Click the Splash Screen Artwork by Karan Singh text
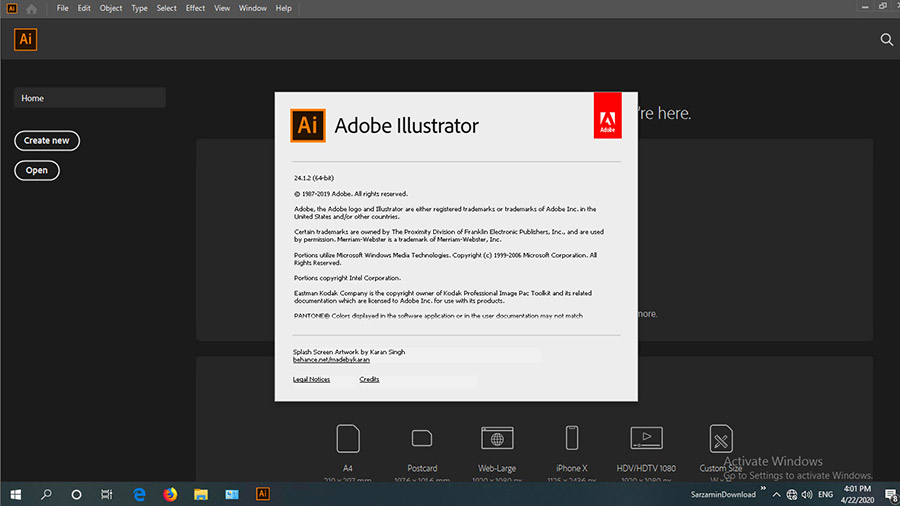 pos(349,352)
